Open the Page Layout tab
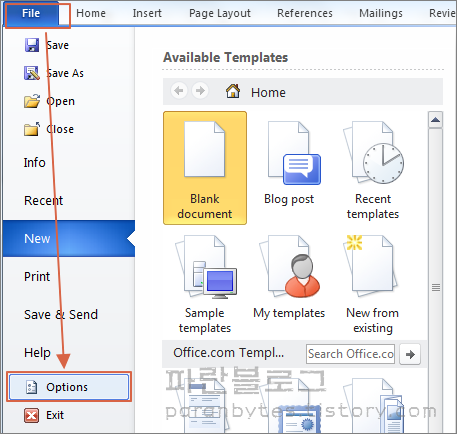Viewport: 457px width, 434px height. (x=220, y=13)
